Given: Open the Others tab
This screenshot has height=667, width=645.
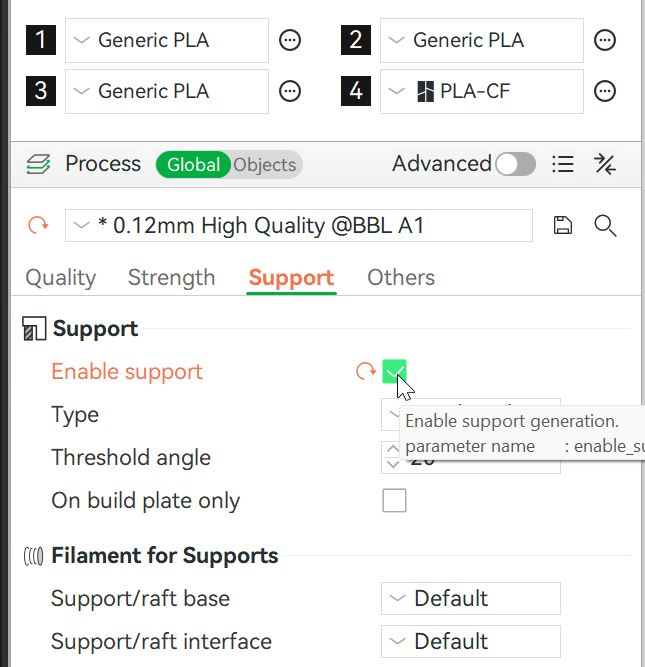Looking at the screenshot, I should click(401, 278).
